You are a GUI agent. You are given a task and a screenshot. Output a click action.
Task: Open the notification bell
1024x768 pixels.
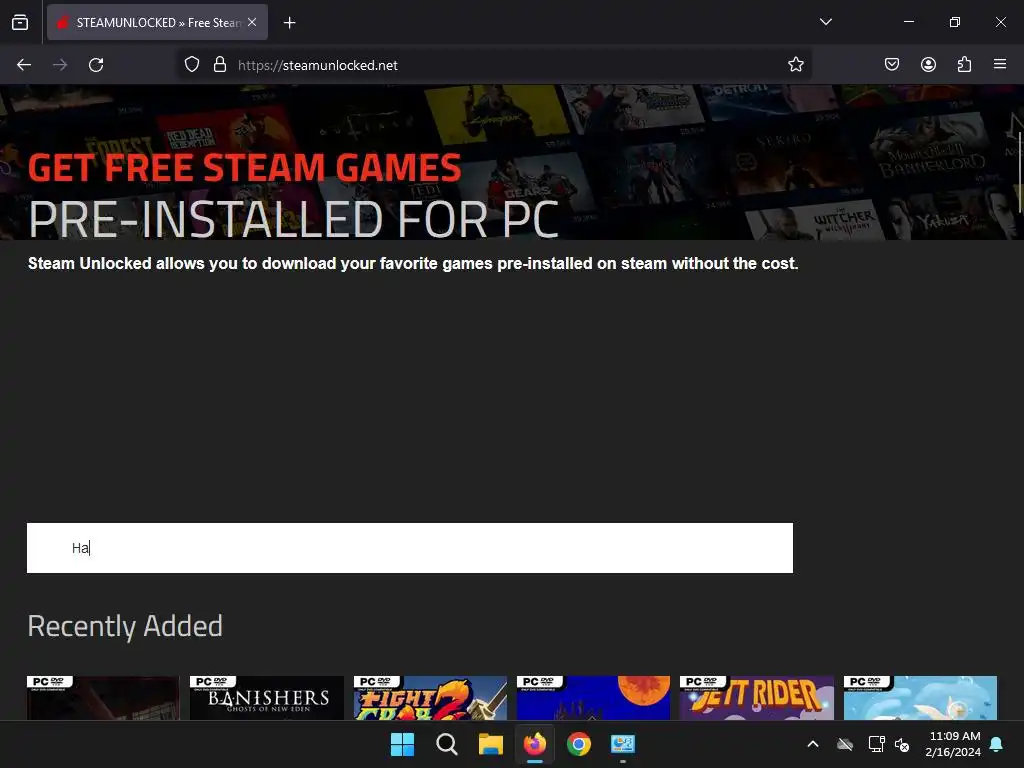click(x=997, y=744)
